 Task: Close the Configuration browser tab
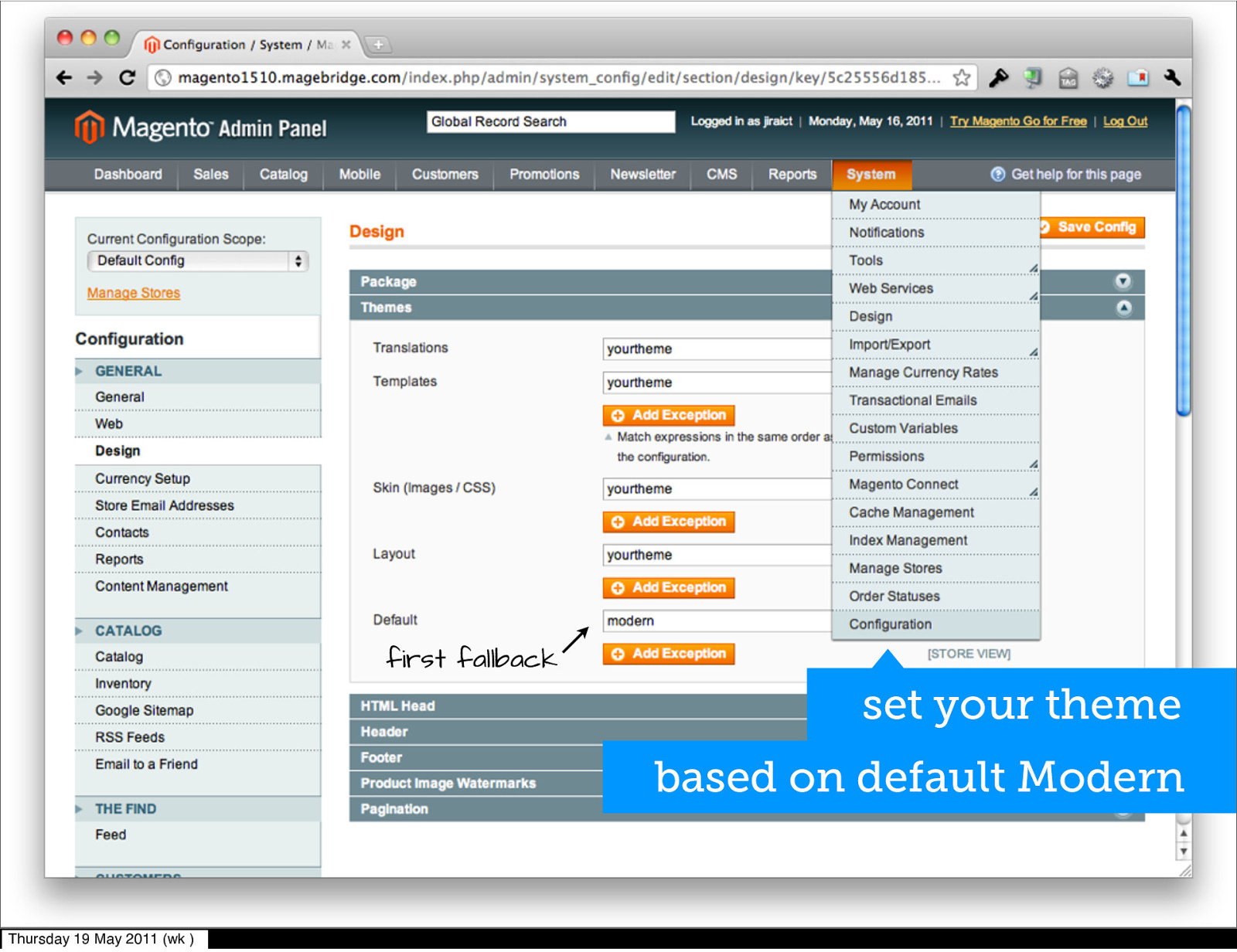(346, 45)
